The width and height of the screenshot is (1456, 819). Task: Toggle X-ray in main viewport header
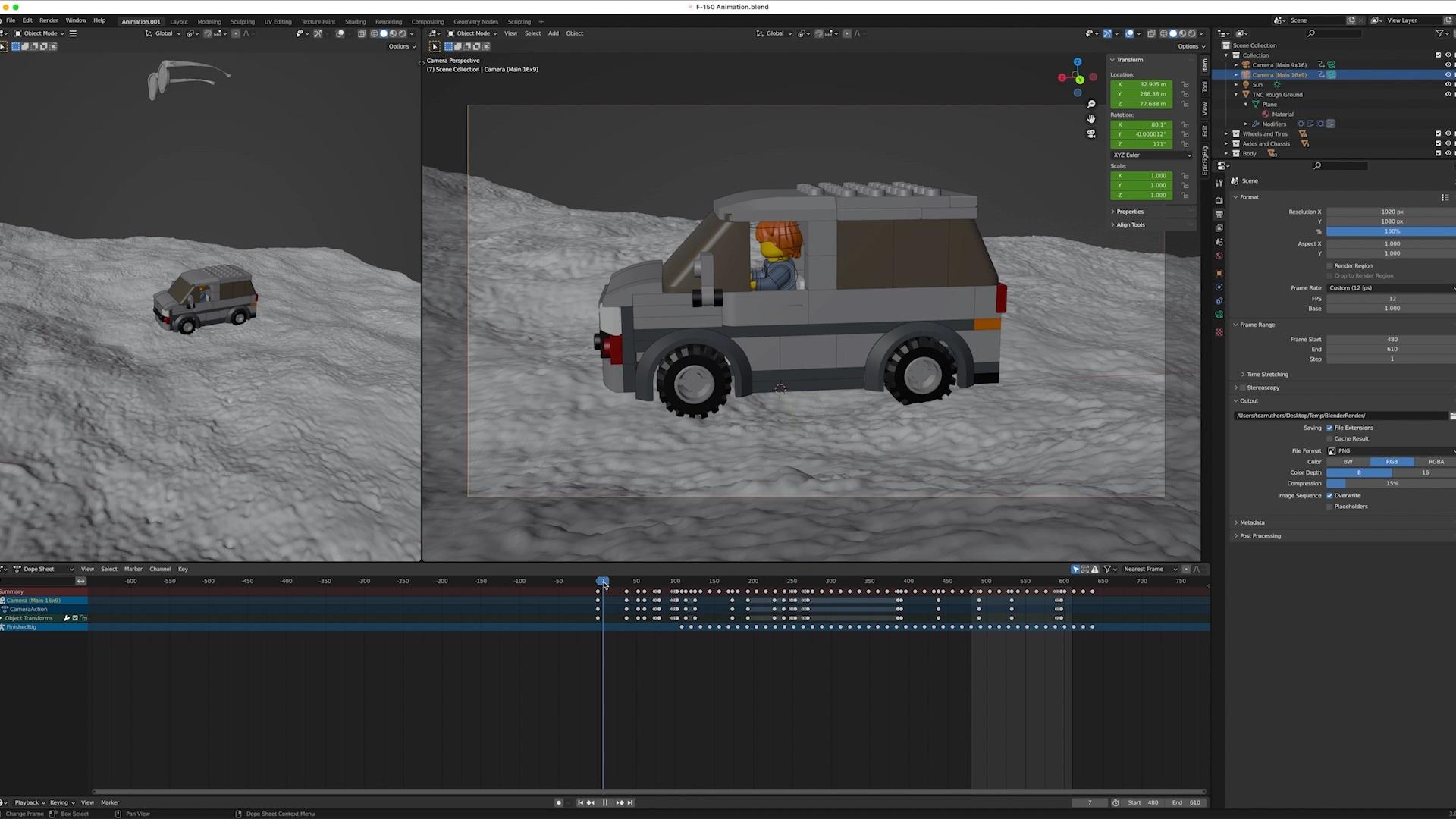coord(1151,33)
